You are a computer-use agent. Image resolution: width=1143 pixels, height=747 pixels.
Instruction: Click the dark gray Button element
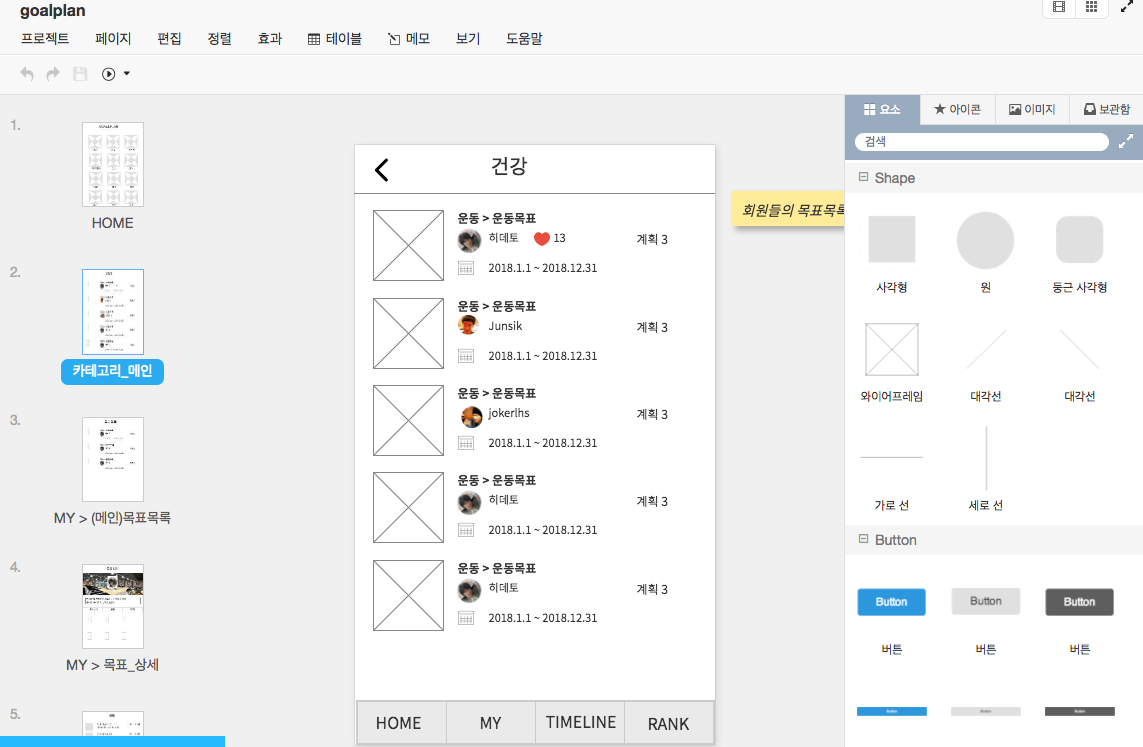[1079, 601]
